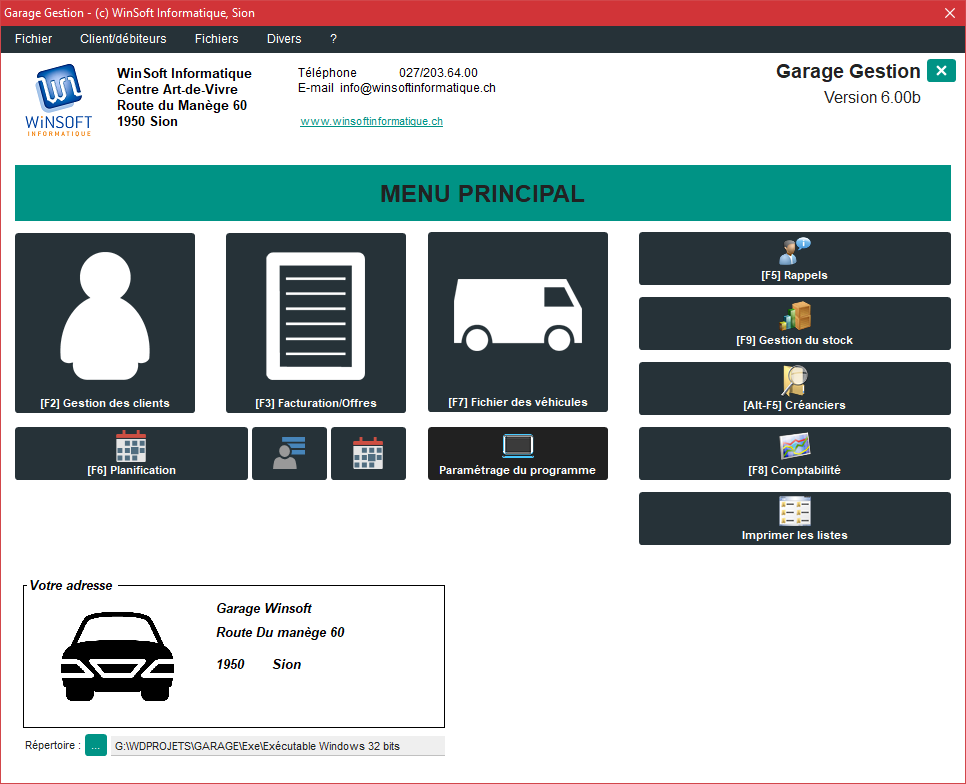
Task: Open the Client/débiteurs menu
Action: click(123, 39)
